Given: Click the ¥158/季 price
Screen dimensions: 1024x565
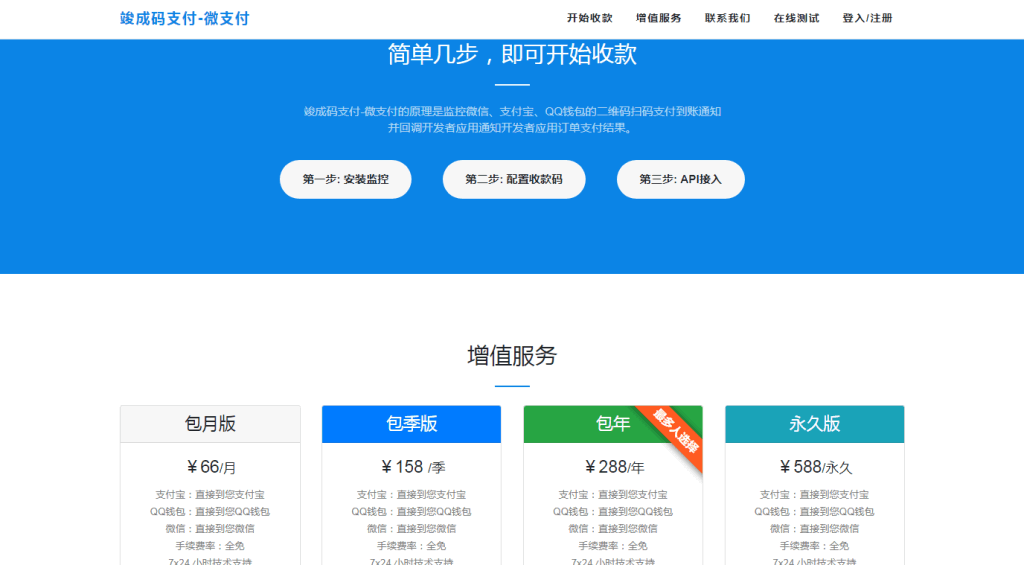Looking at the screenshot, I should (412, 467).
